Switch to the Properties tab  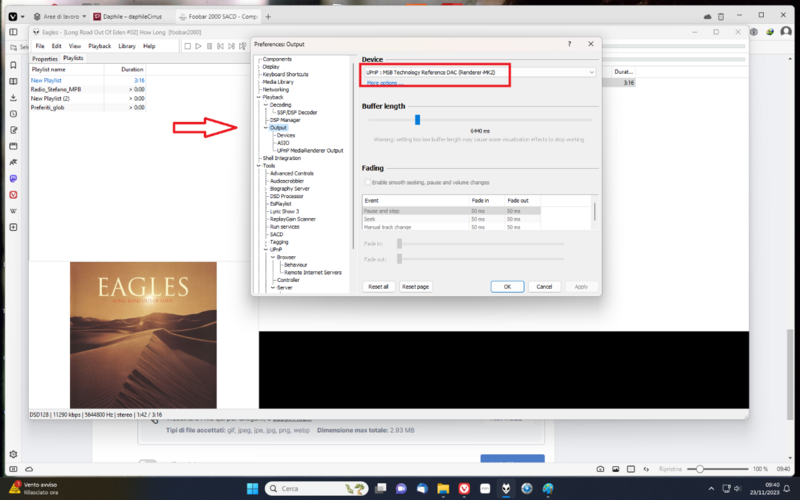pyautogui.click(x=45, y=58)
